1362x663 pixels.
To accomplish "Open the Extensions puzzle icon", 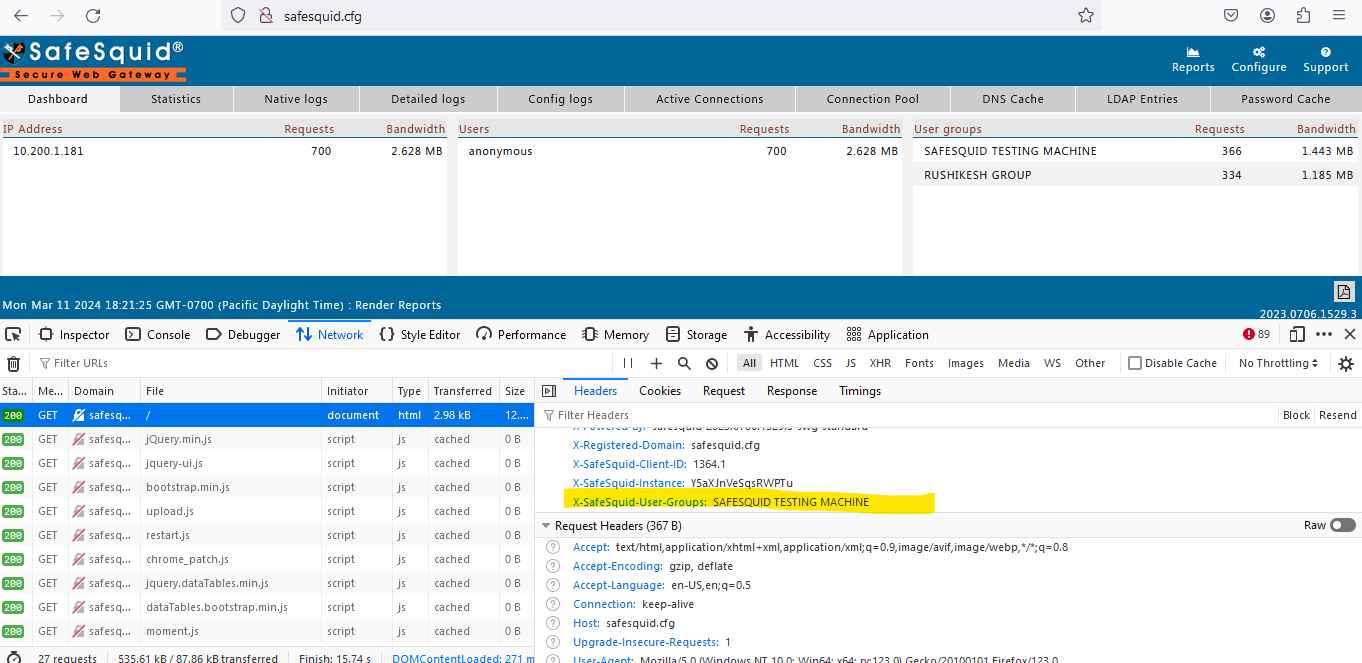I will pyautogui.click(x=1303, y=16).
